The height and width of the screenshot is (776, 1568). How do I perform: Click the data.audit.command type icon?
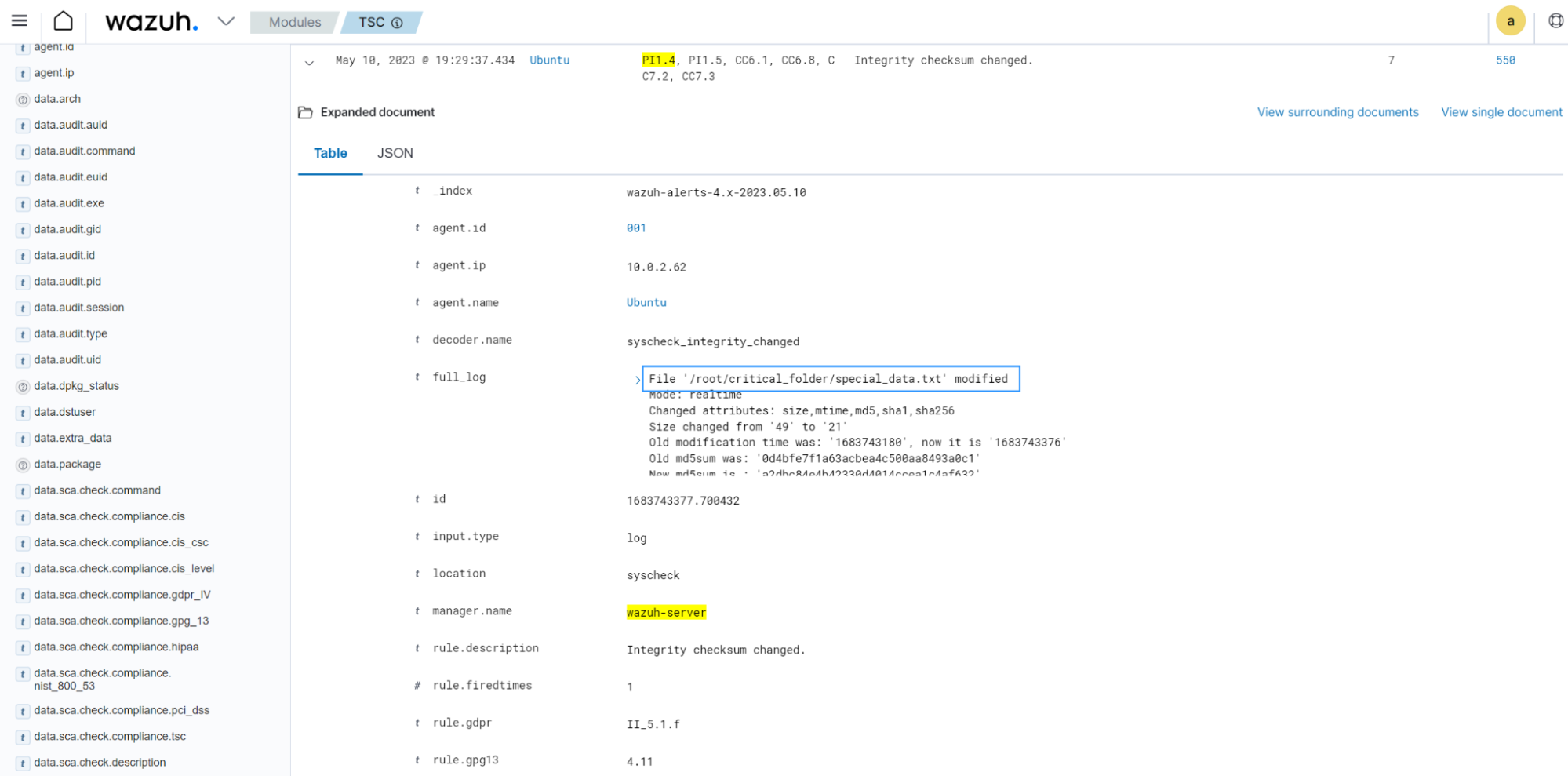[23, 151]
